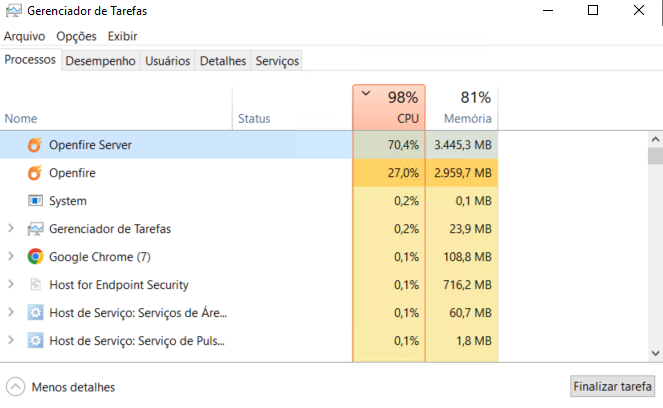Click the Finalizar tarefa button
Screen dimensions: 663x408
click(x=612, y=386)
